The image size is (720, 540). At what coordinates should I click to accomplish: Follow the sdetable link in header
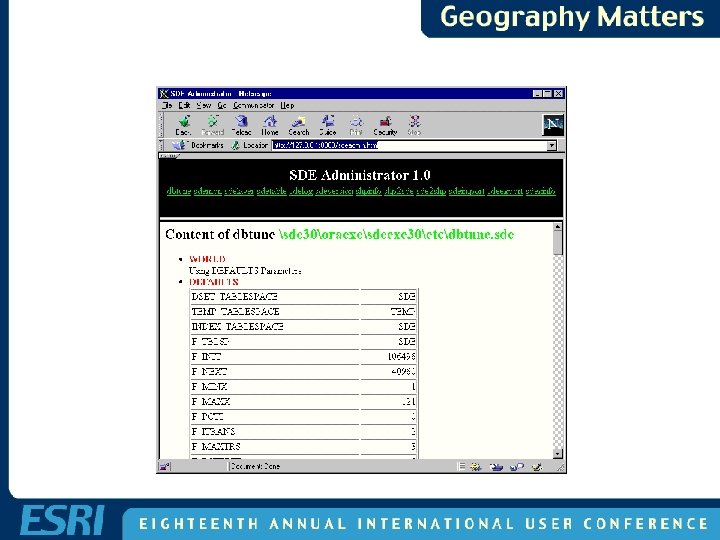click(271, 191)
